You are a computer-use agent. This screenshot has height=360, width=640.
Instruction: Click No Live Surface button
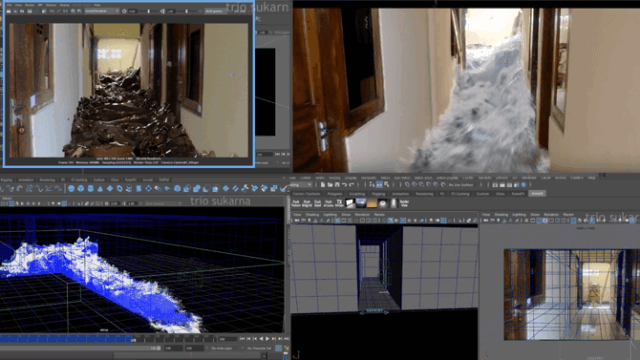461,185
